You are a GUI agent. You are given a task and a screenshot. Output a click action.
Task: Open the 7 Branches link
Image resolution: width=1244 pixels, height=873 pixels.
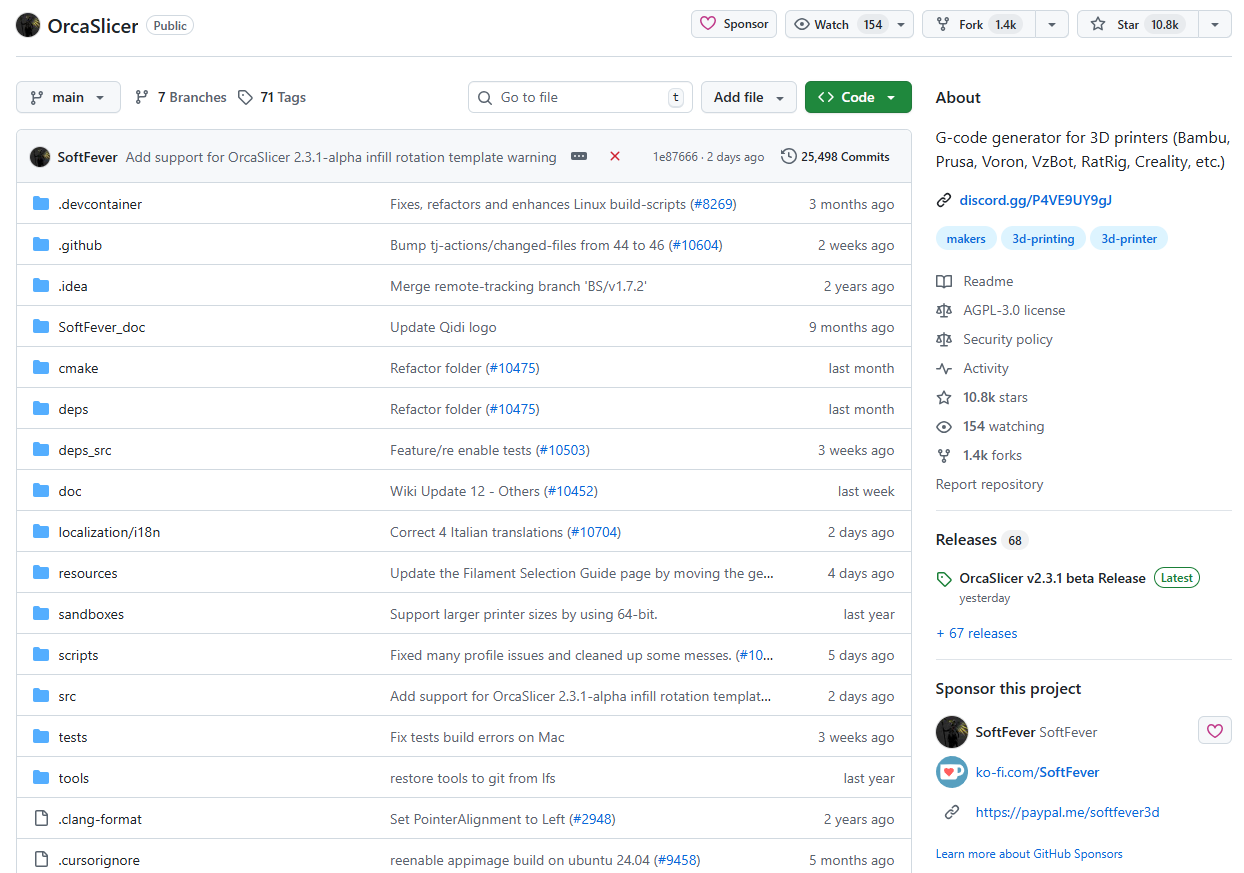pos(181,97)
